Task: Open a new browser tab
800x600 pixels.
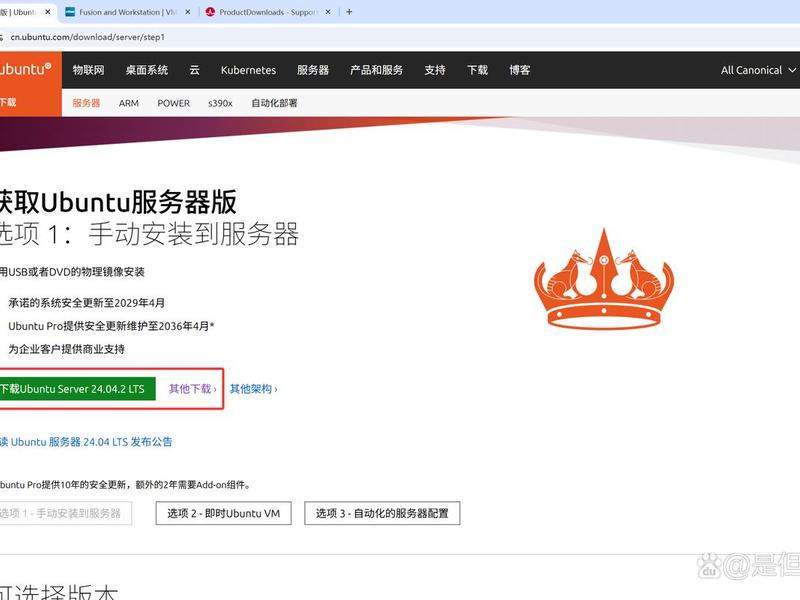Action: pyautogui.click(x=349, y=12)
